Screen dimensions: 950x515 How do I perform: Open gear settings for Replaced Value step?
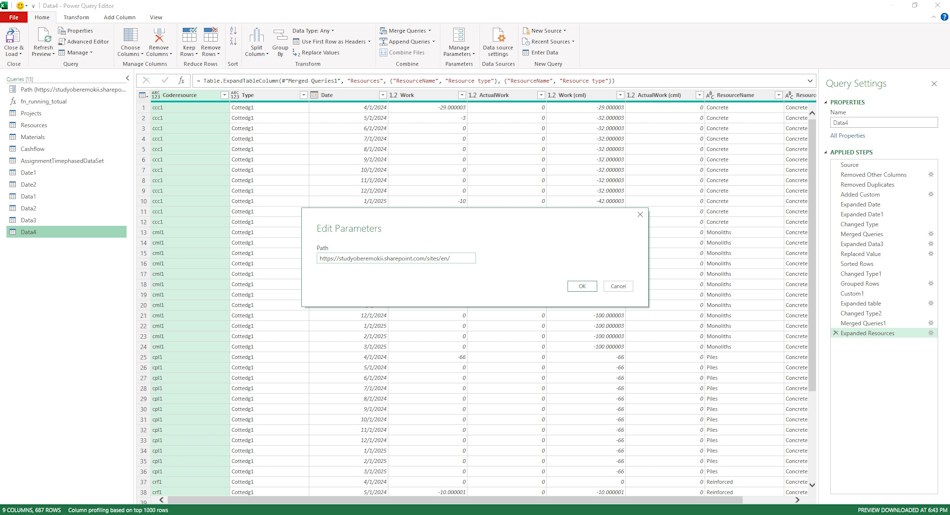[931, 254]
